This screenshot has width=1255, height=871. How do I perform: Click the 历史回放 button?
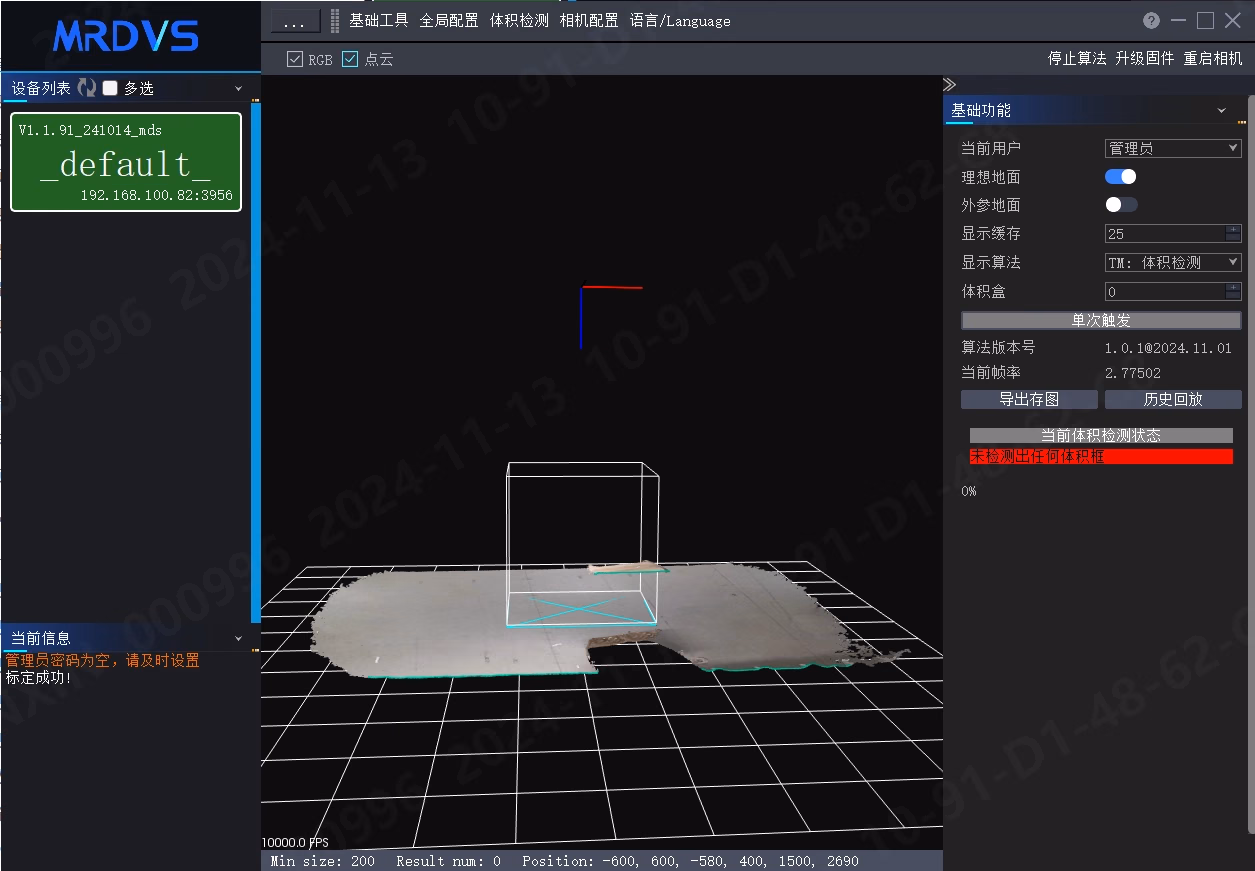pyautogui.click(x=1173, y=399)
